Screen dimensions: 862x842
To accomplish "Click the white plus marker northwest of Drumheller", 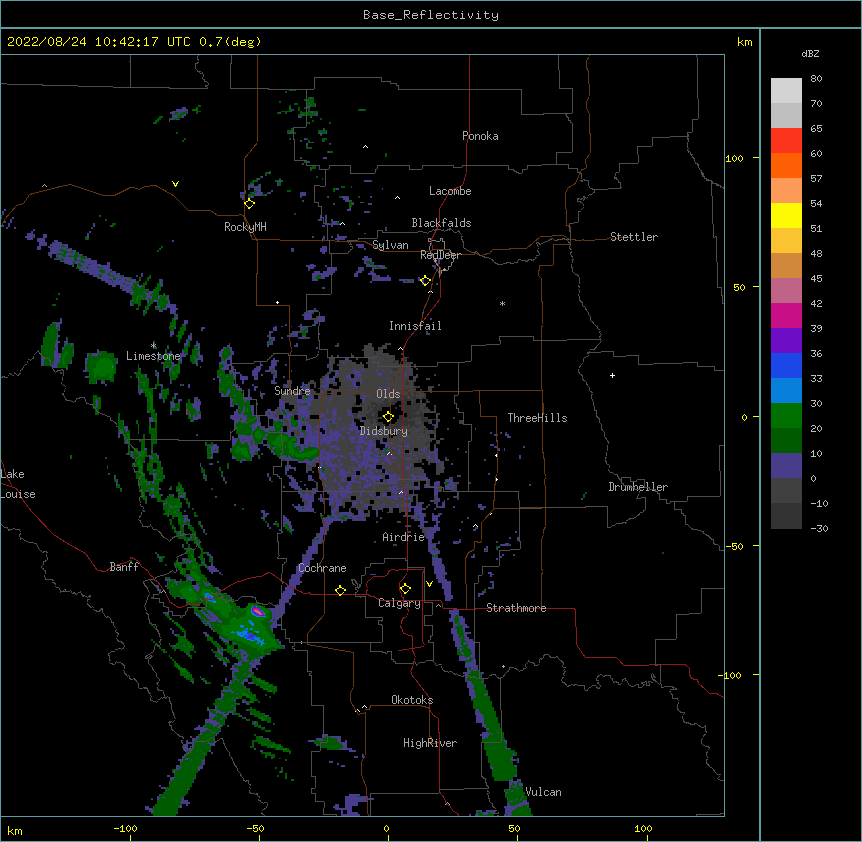I will 612,375.
